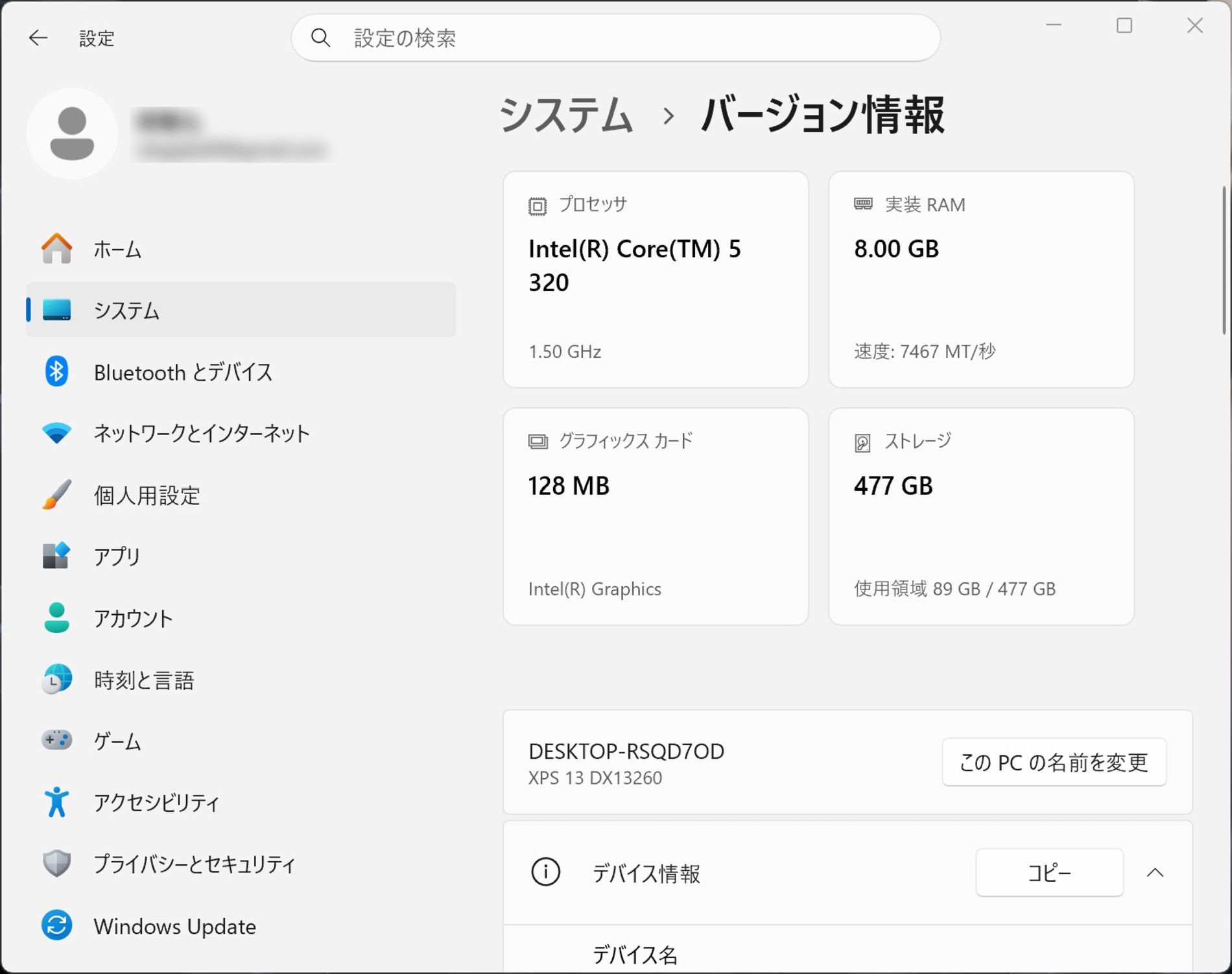Screen dimensions: 1232x974
Task: Click the Home house icon
Action: 56,249
